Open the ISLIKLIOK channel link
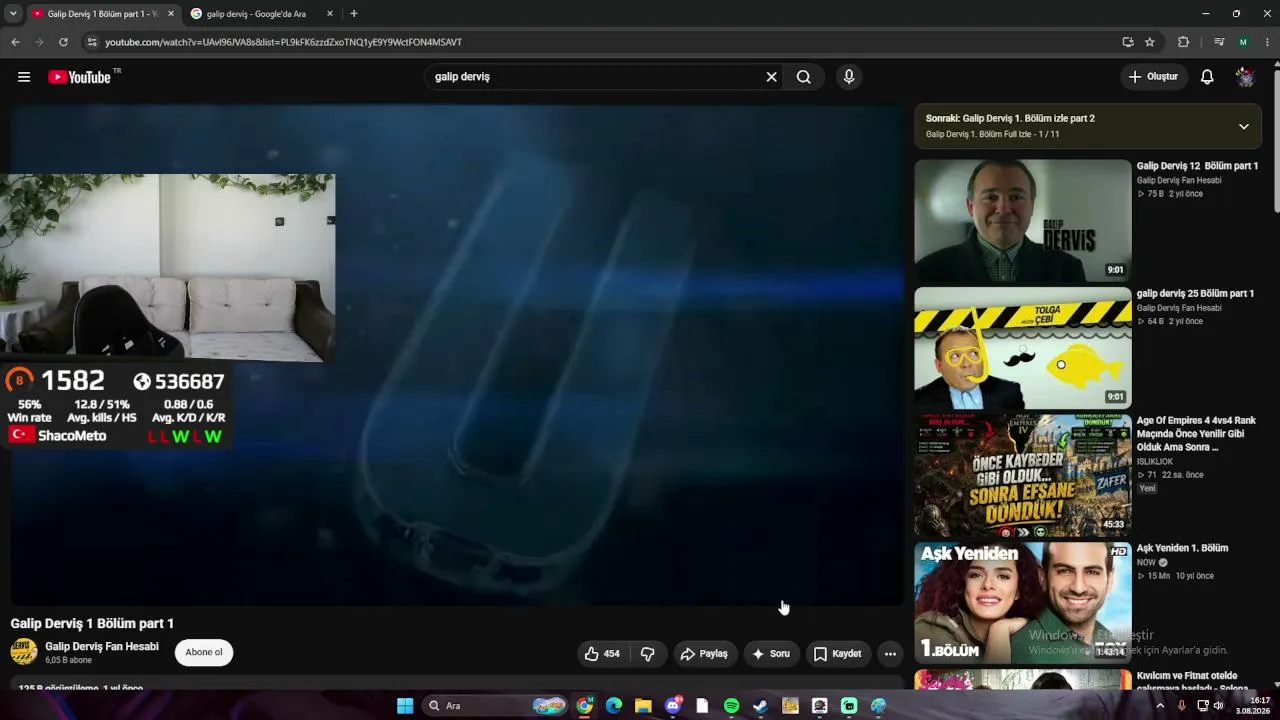 pos(1155,462)
